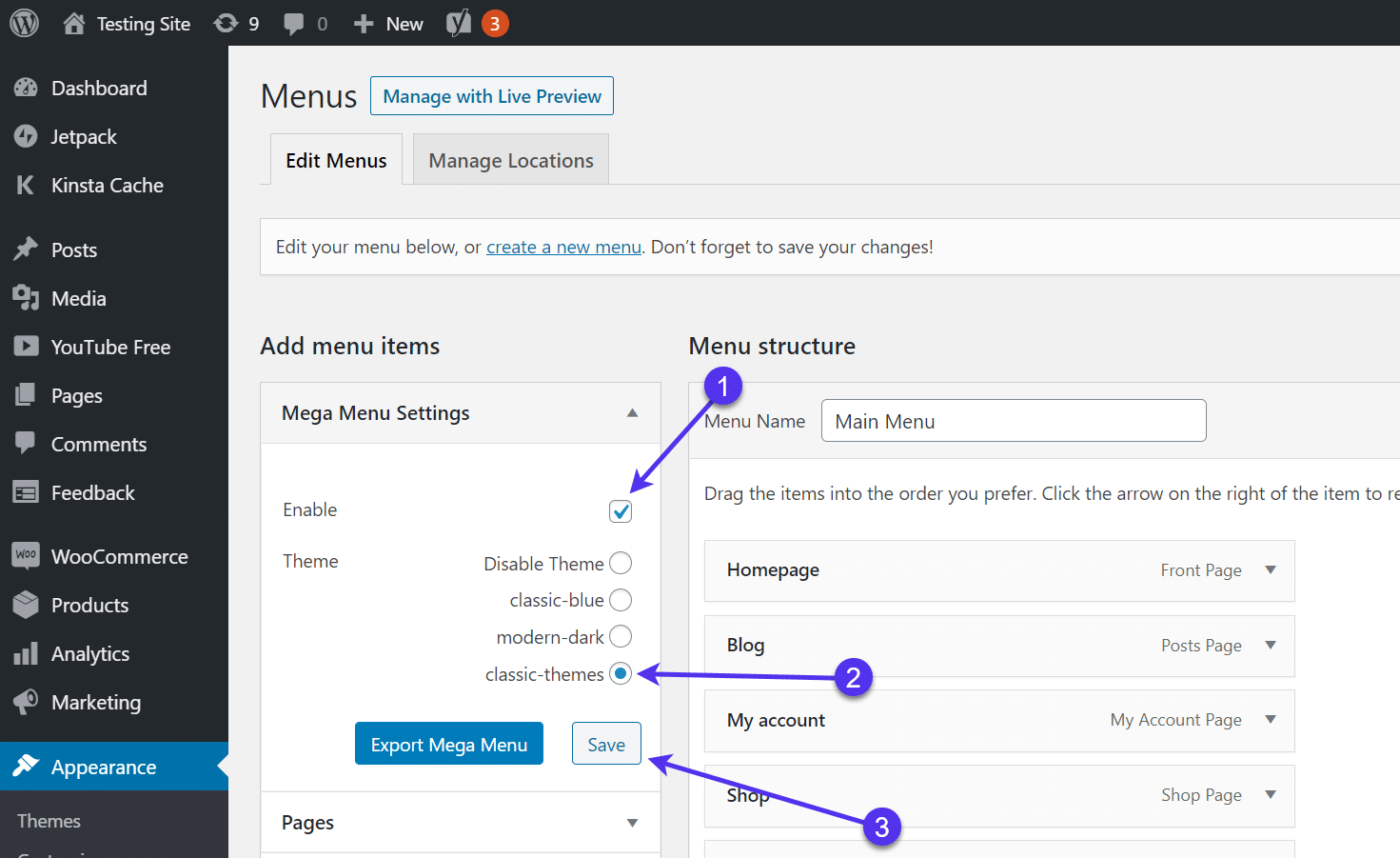Open the Jetpack sidebar icon

[26, 137]
